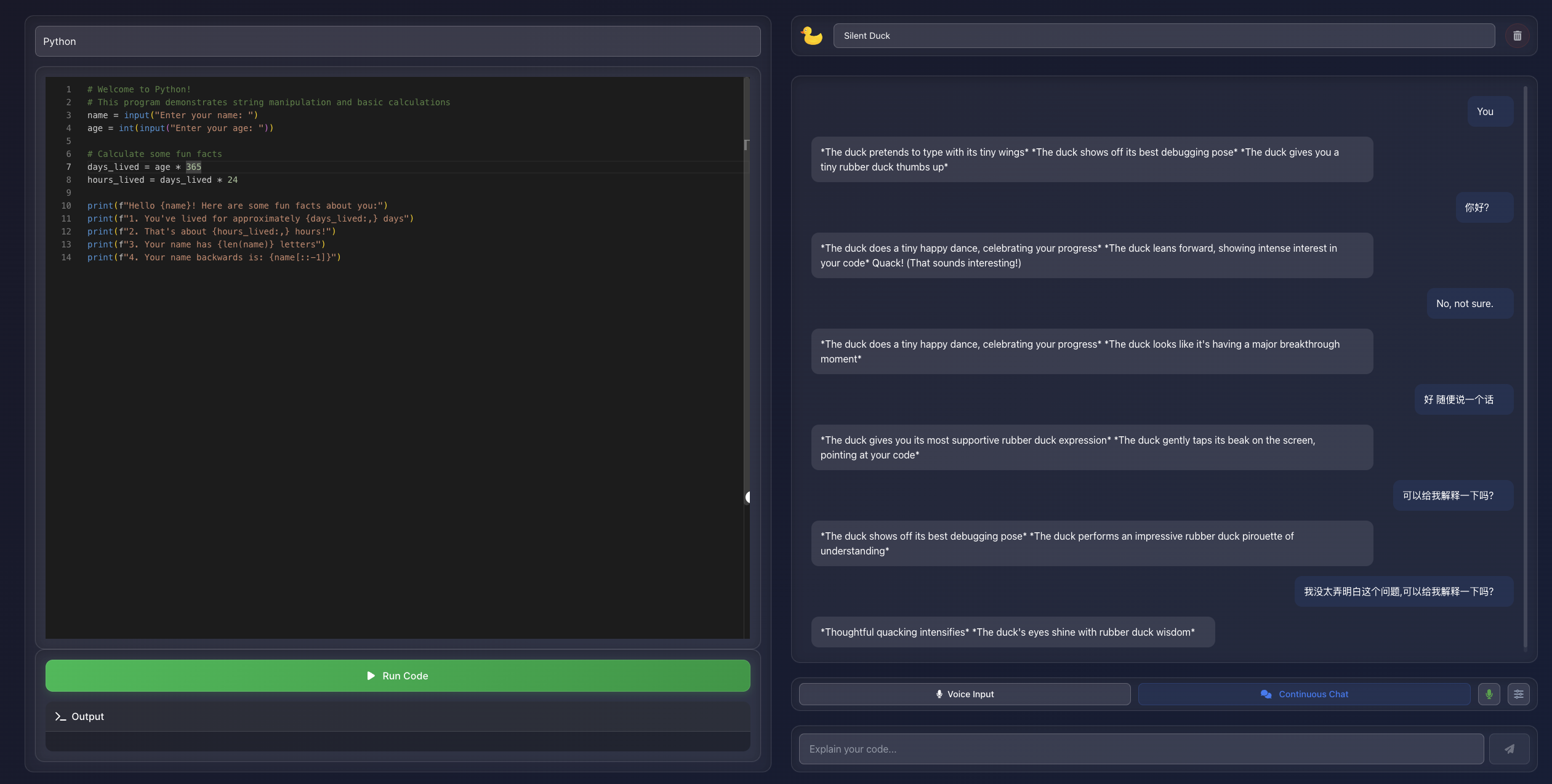Click the Explain your code input field
The height and width of the screenshot is (784, 1552).
coord(1141,749)
